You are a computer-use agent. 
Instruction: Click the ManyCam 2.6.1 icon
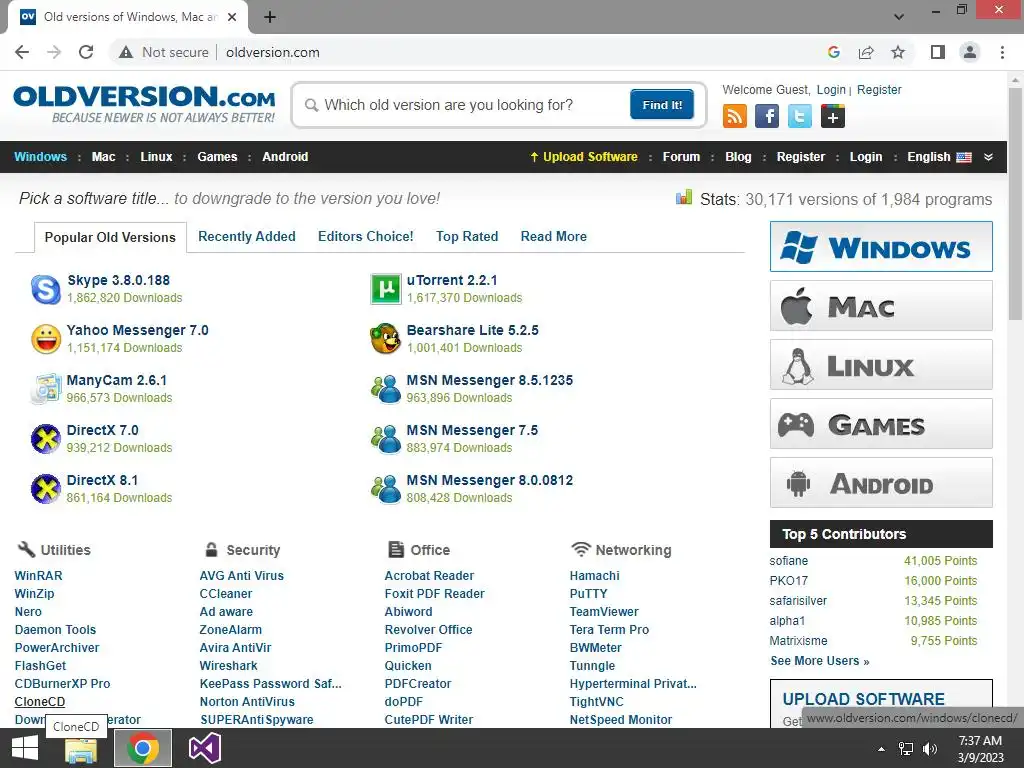click(x=46, y=389)
